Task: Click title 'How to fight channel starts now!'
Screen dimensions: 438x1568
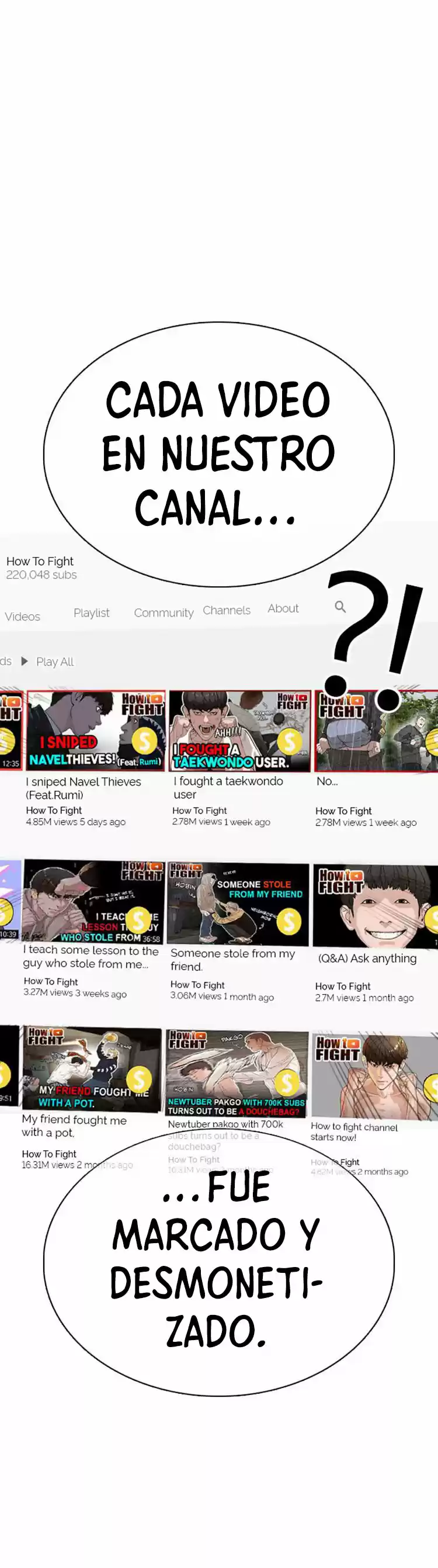Action: 354,1132
